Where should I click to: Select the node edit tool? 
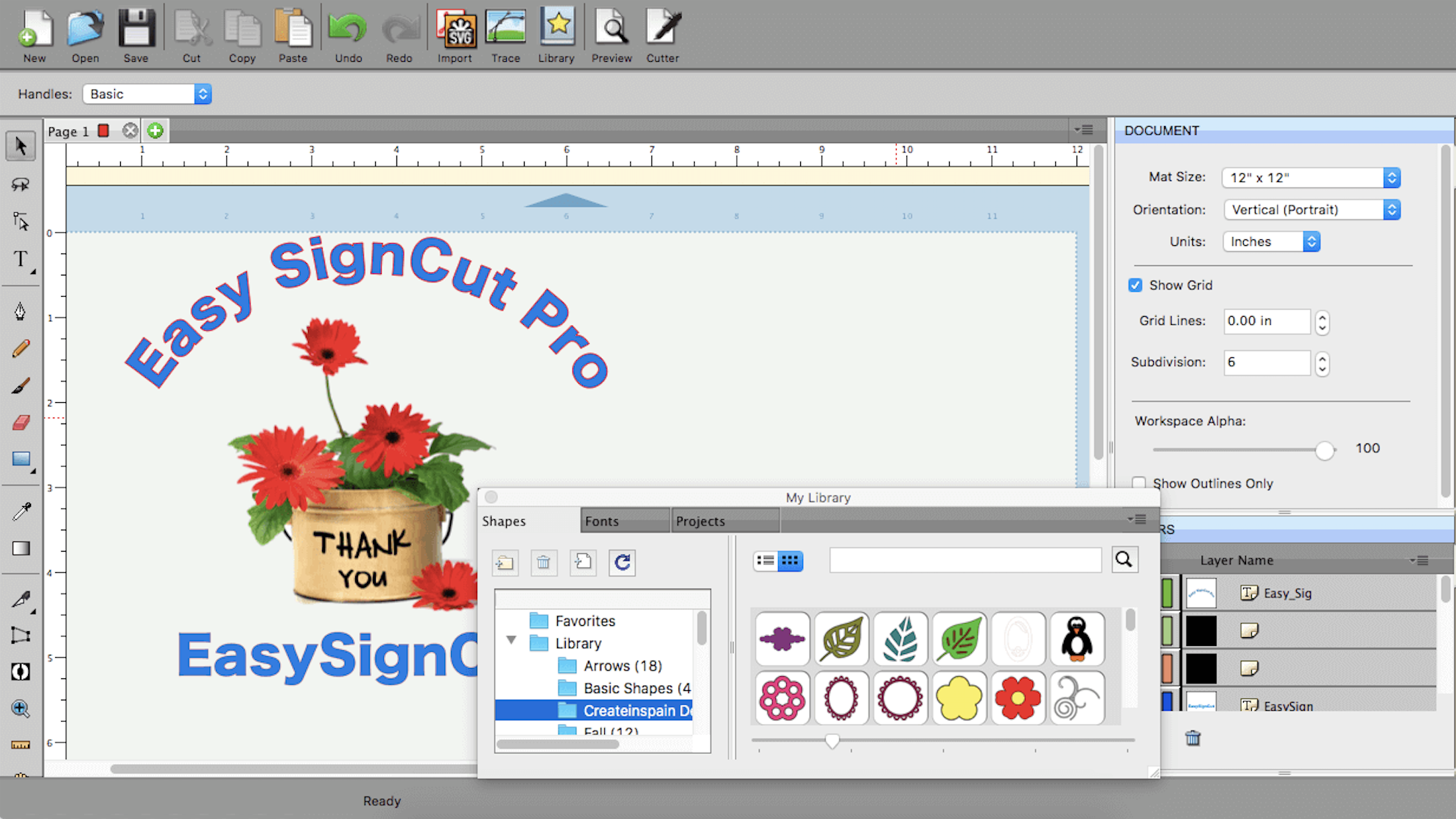21,221
